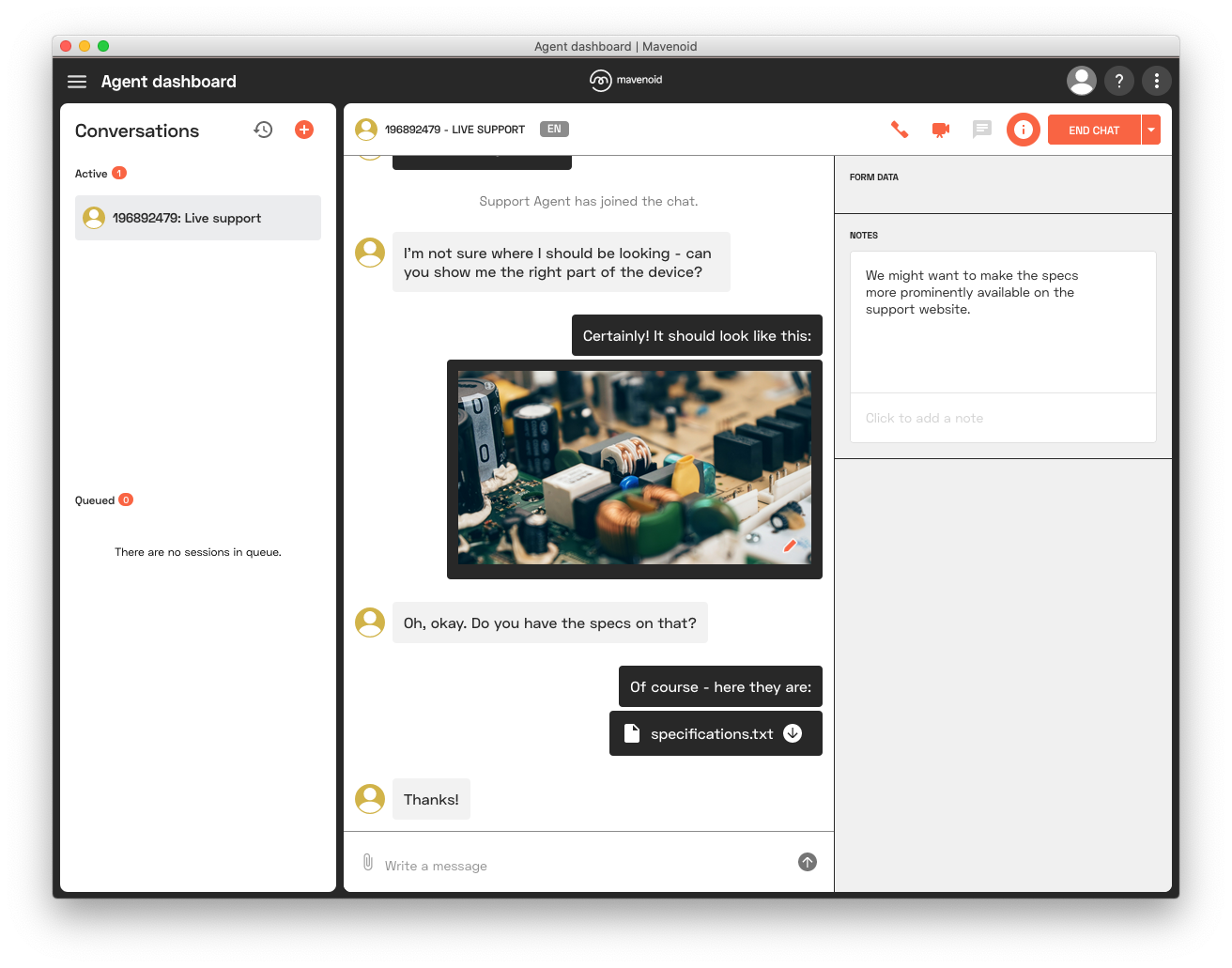Click 'I'm not sure where' message bubble
This screenshot has width=1232, height=968.
(x=562, y=262)
